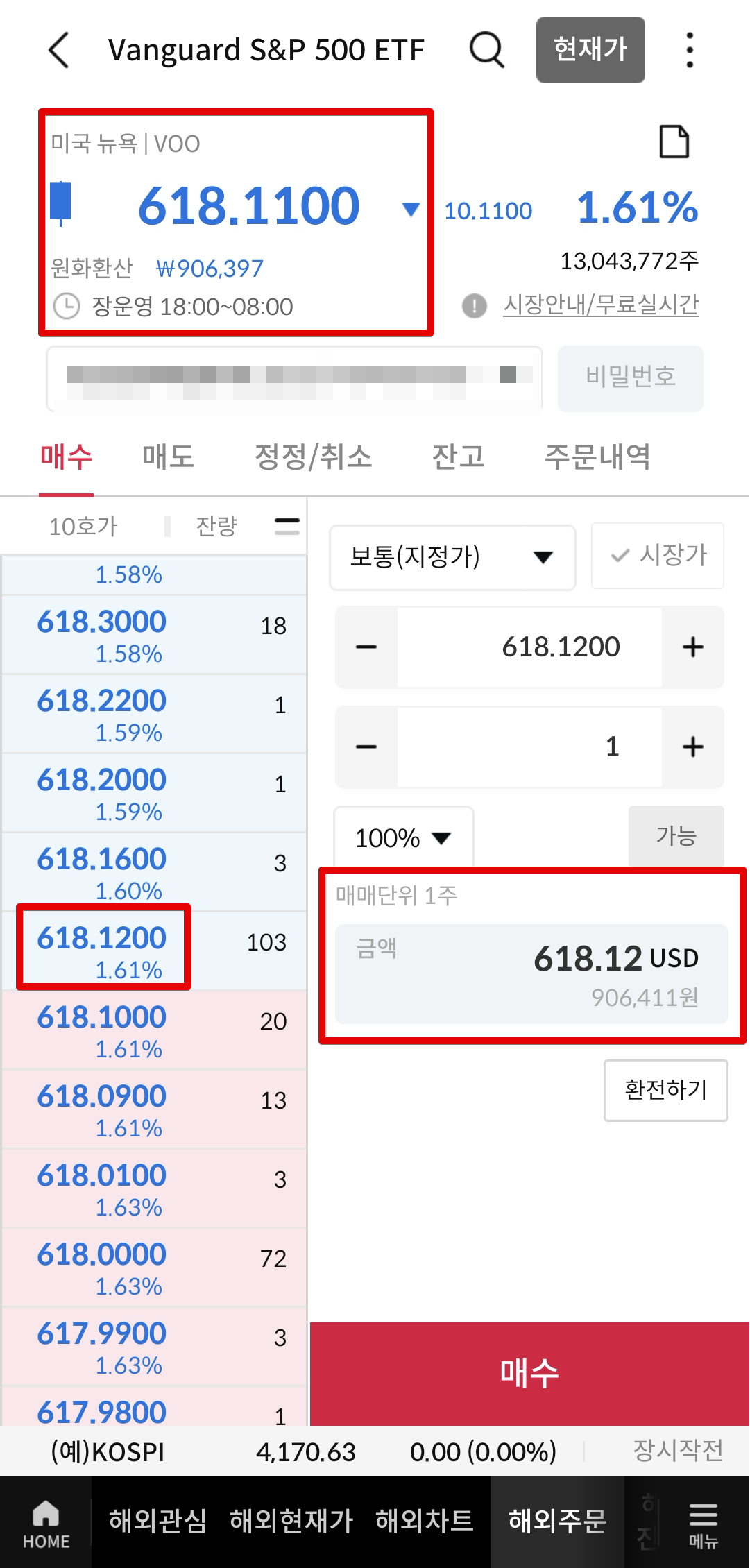Tap the 72 quantity at 618.0000

273,1259
